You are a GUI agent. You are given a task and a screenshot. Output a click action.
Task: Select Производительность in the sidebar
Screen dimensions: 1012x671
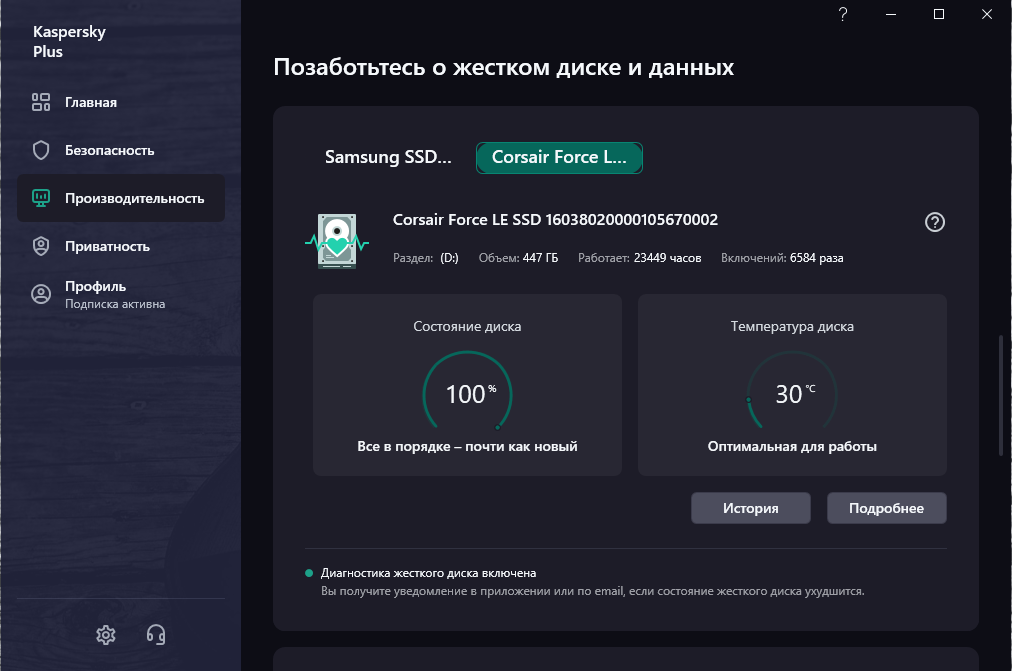pos(121,198)
